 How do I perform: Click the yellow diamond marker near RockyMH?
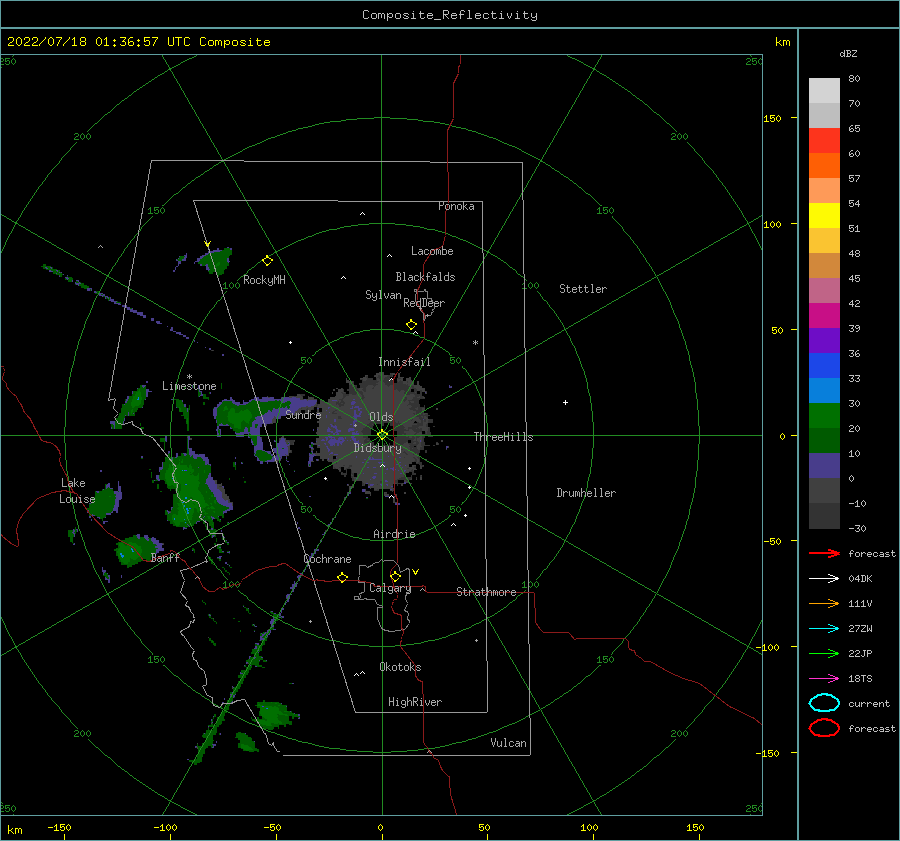267,261
